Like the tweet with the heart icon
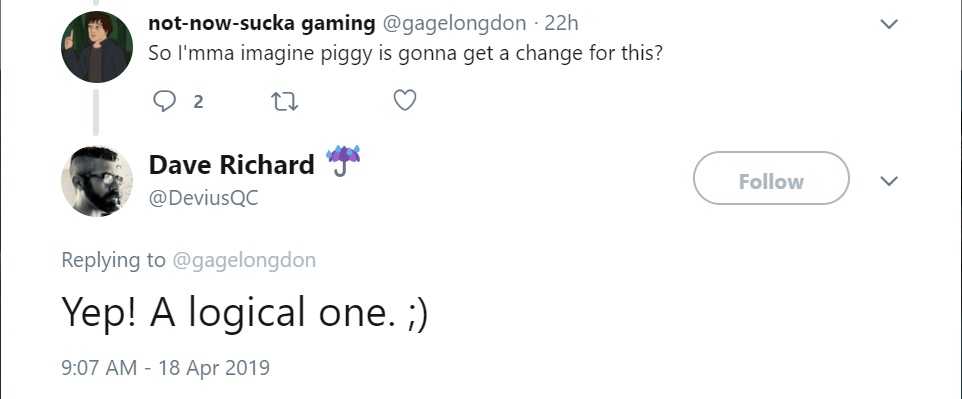Image resolution: width=962 pixels, height=399 pixels. [405, 100]
